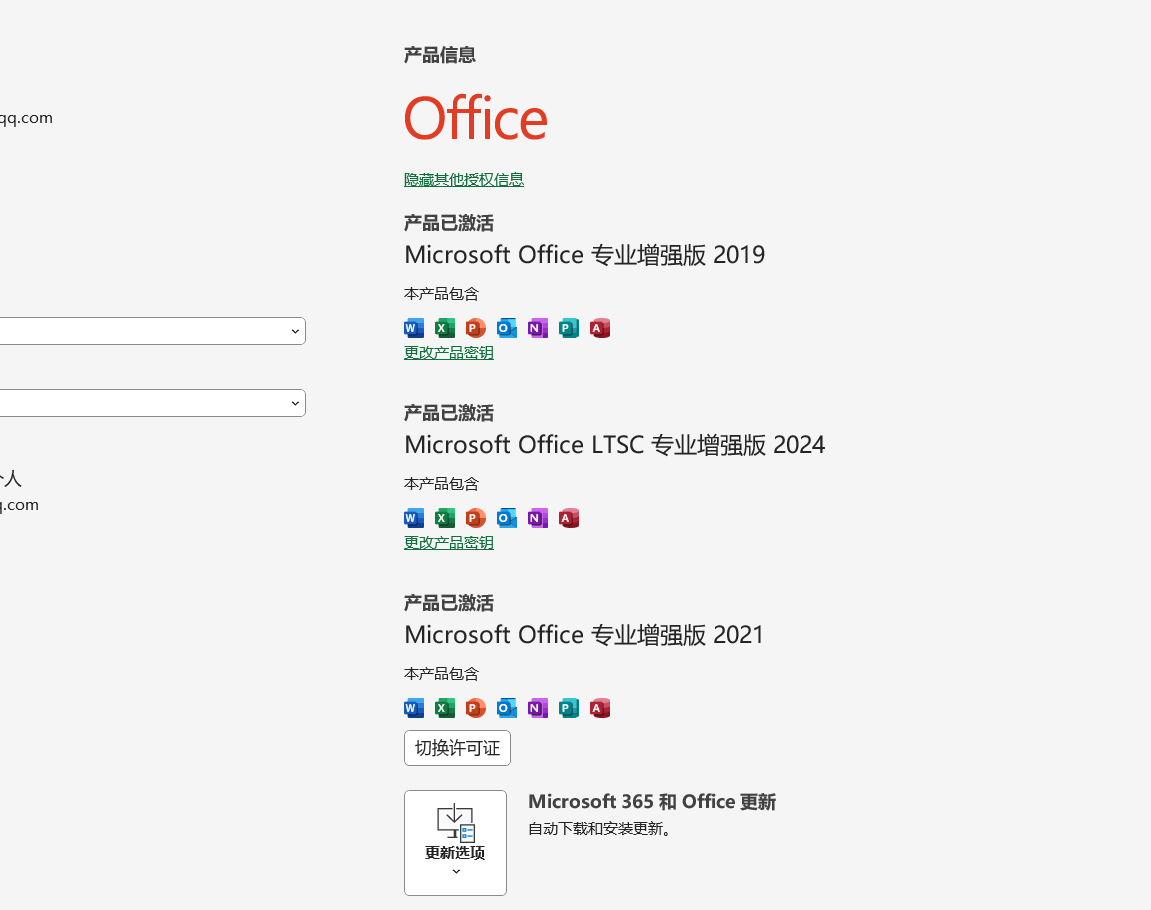Click the Publisher icon under Office 2019

[569, 328]
